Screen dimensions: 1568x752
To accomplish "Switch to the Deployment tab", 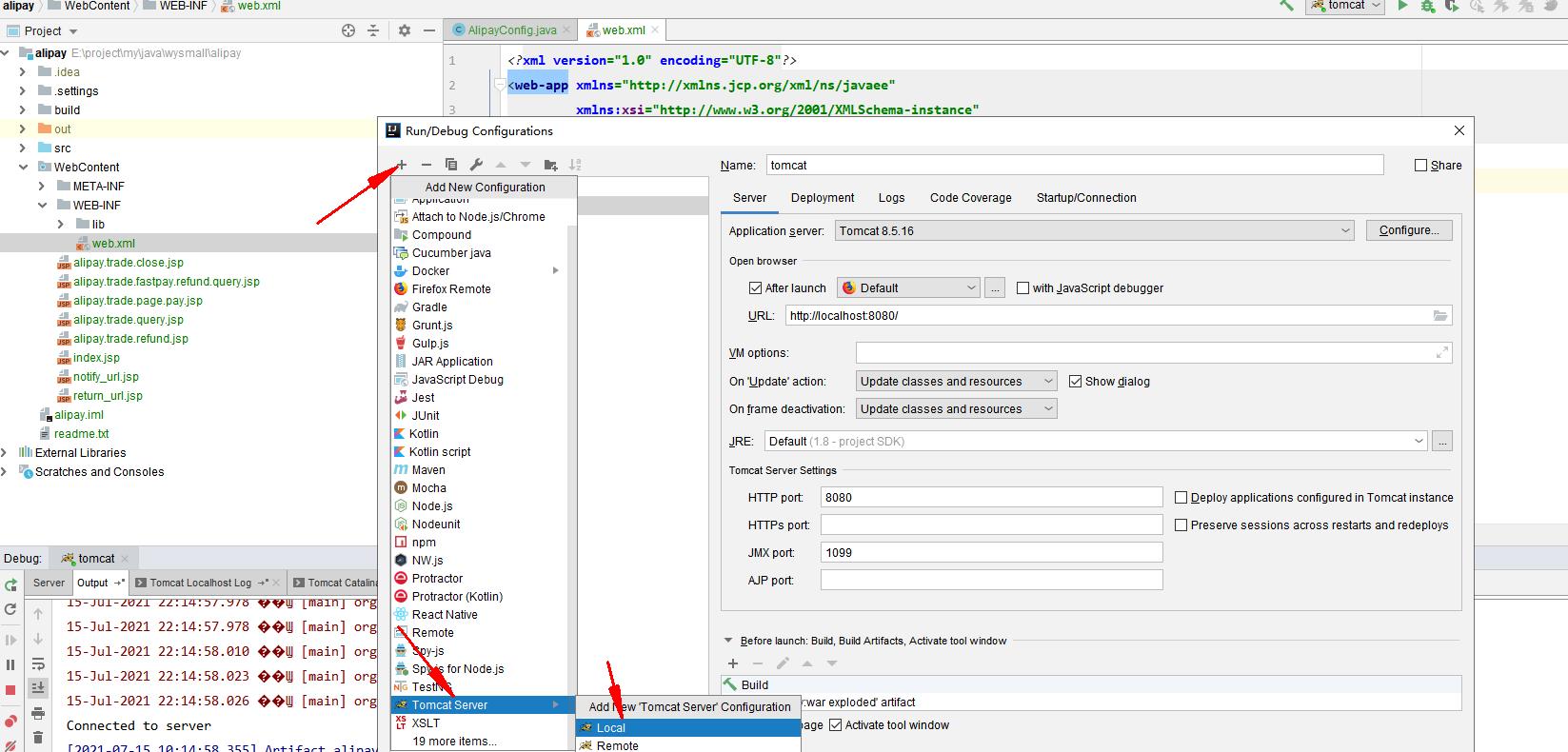I will tap(823, 197).
